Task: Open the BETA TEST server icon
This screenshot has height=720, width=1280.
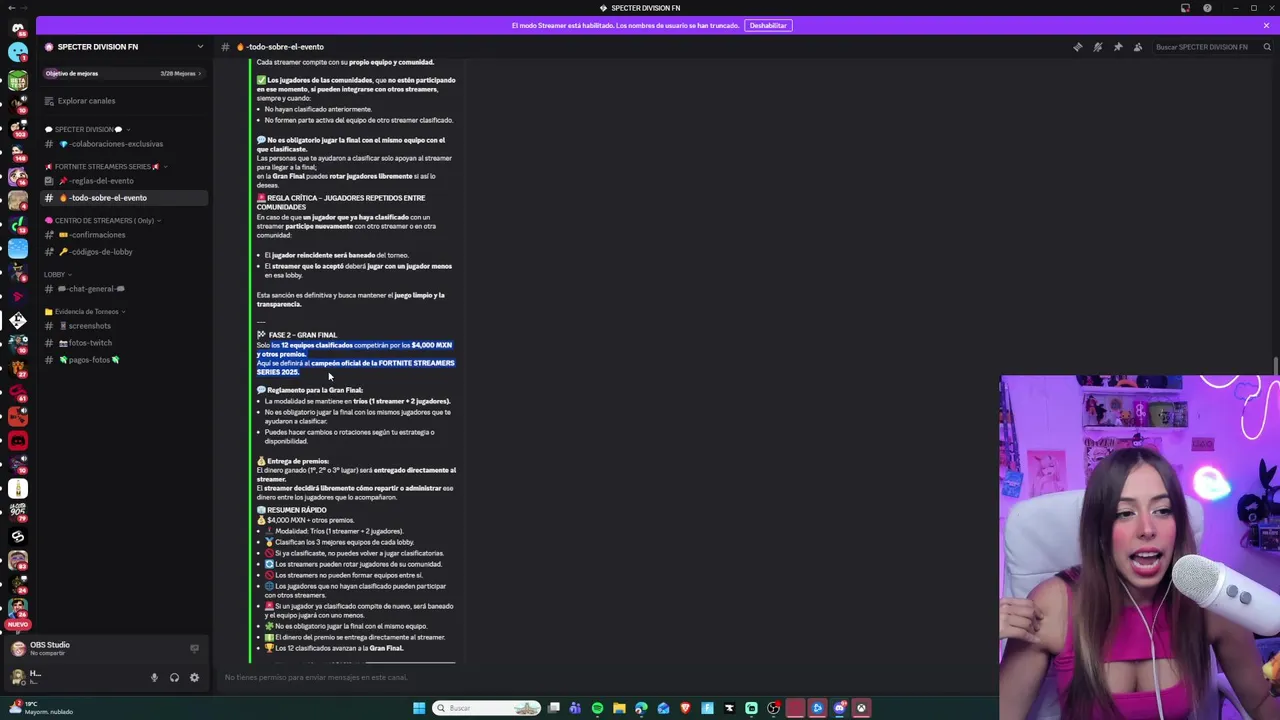Action: [x=18, y=80]
